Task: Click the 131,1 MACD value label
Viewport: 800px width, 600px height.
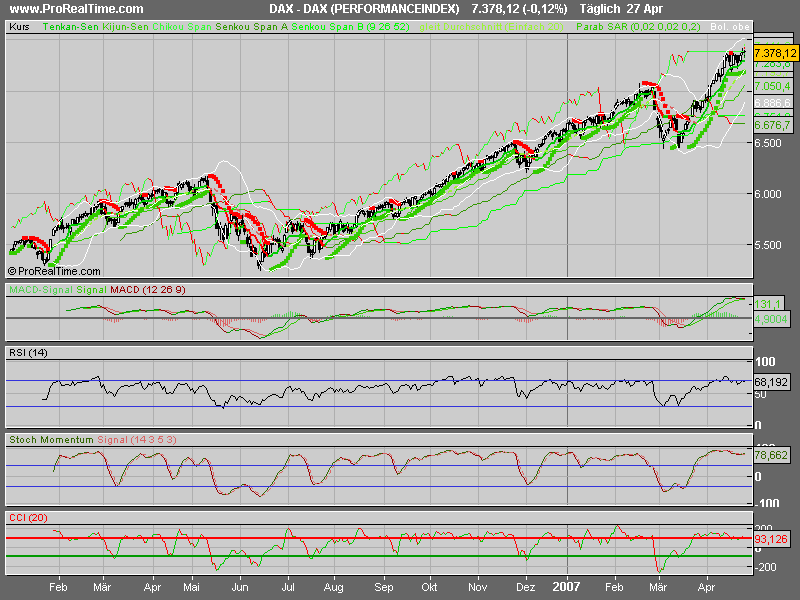Action: point(767,304)
